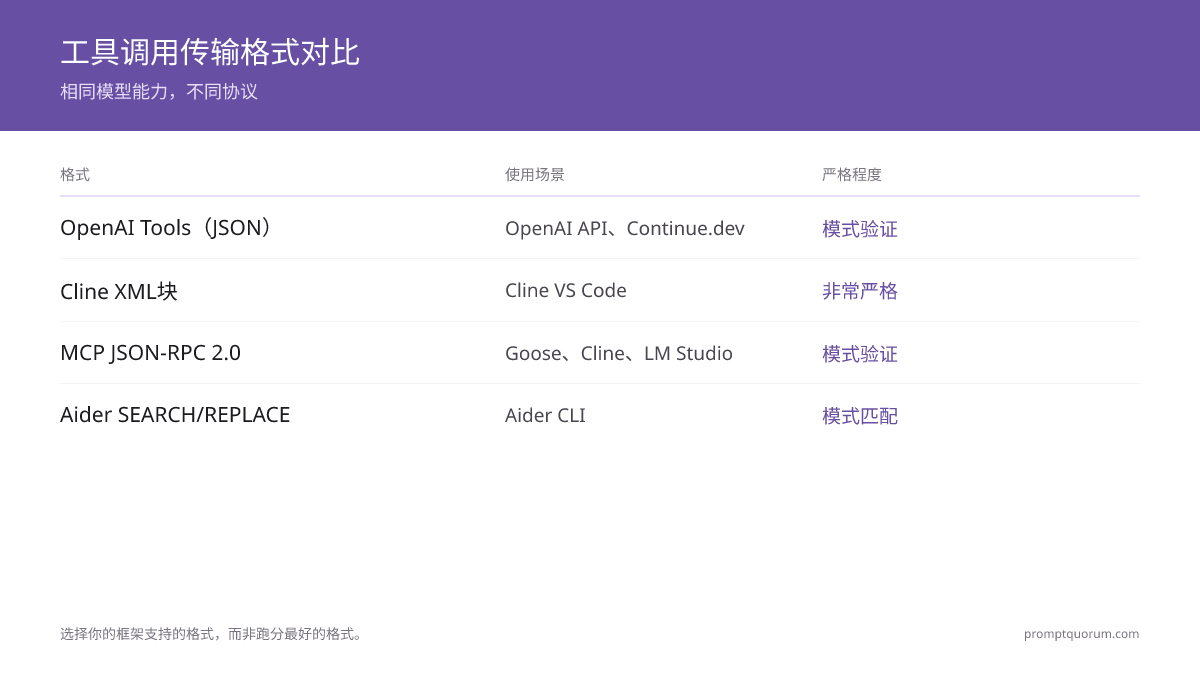
Task: Click the 严格程度 column header
Action: click(852, 174)
